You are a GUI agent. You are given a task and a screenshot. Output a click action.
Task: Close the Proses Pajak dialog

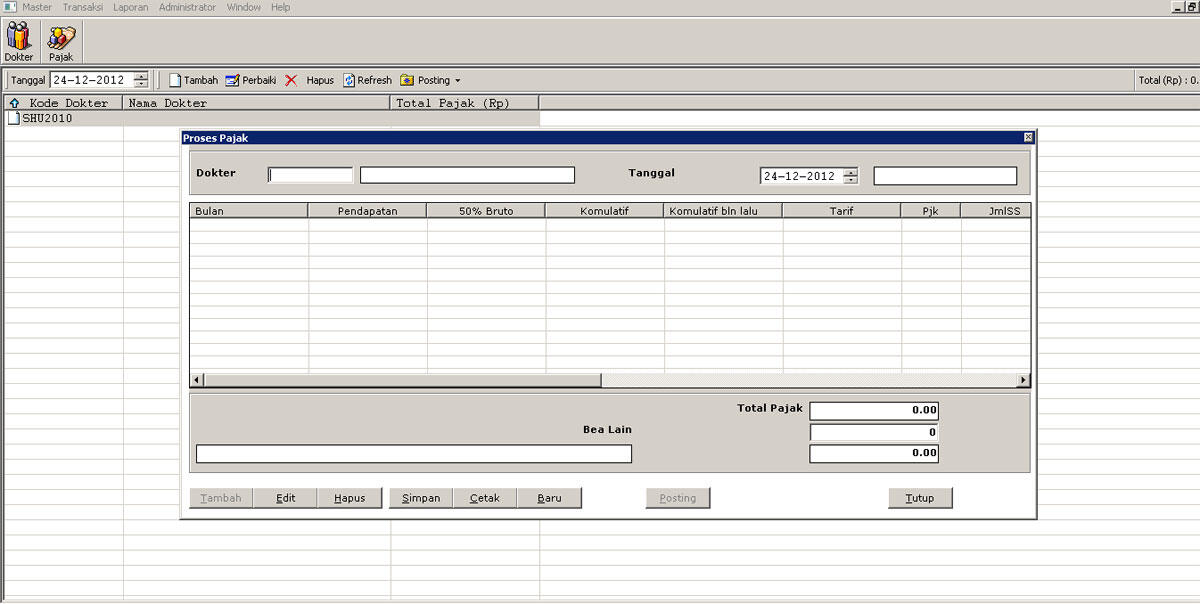point(1028,138)
